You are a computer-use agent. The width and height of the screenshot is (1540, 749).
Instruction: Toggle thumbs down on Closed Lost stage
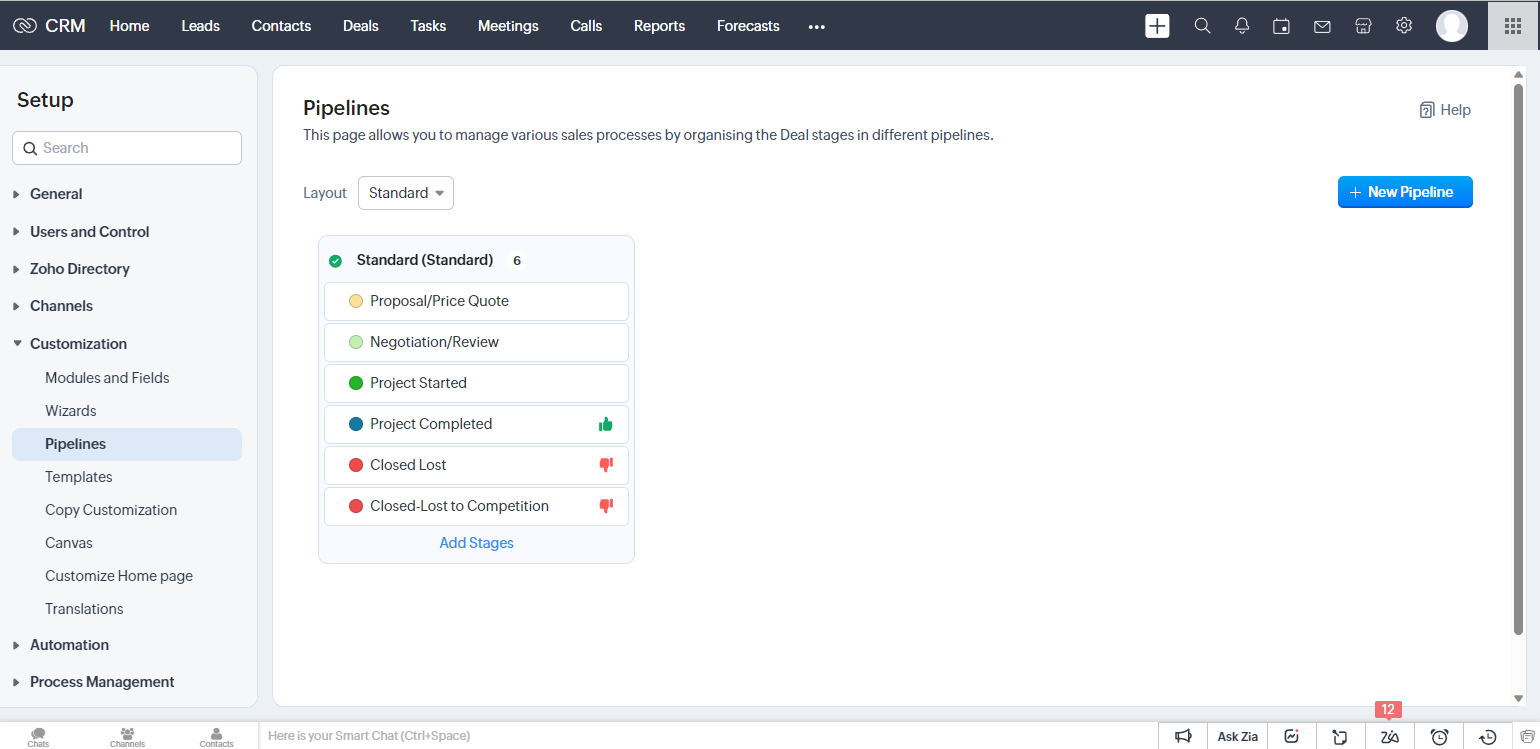(x=605, y=464)
